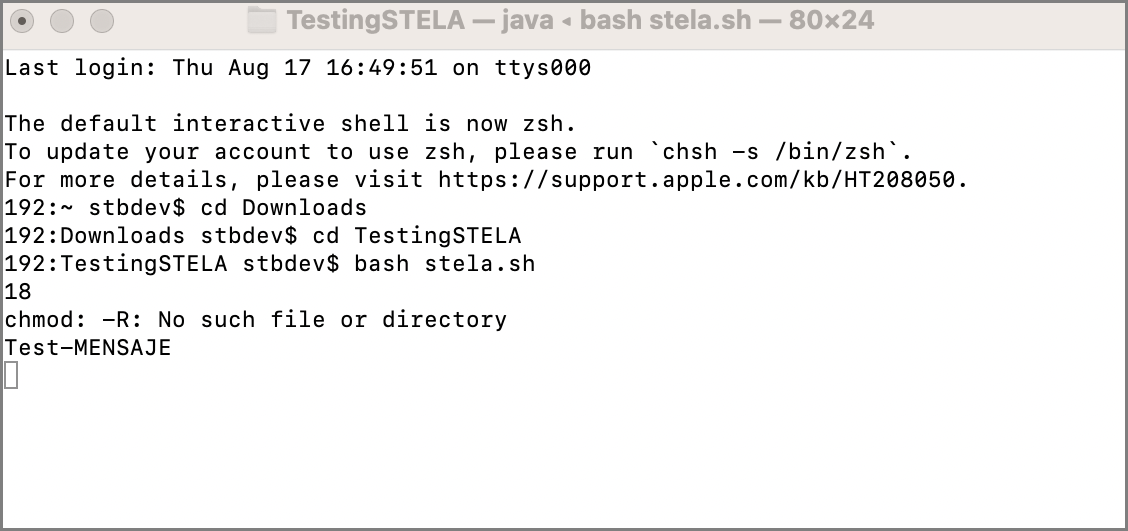Screen dimensions: 1128x531
Task: Select the chmod "No such file or directory" error
Action: tap(255, 319)
